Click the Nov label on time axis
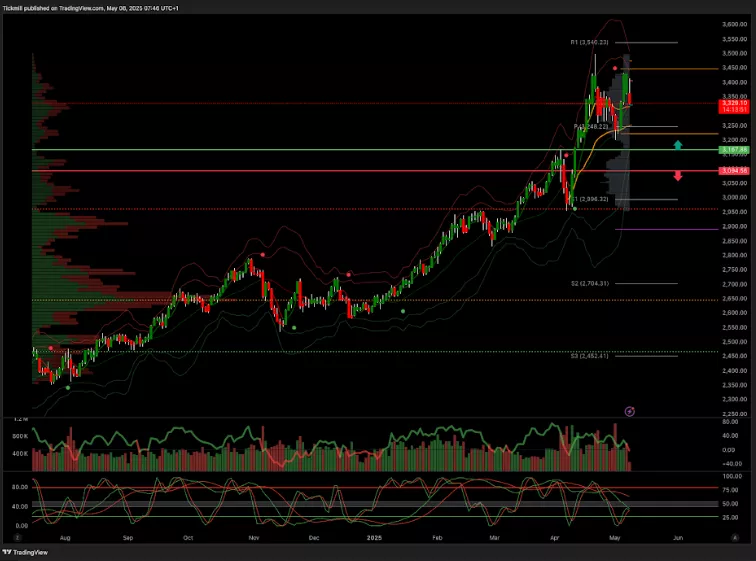Screen dimensions: 756x561 [x=254, y=537]
